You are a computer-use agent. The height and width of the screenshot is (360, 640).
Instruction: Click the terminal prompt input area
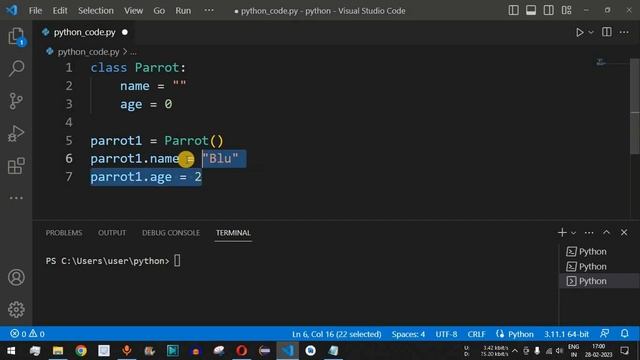(x=177, y=260)
